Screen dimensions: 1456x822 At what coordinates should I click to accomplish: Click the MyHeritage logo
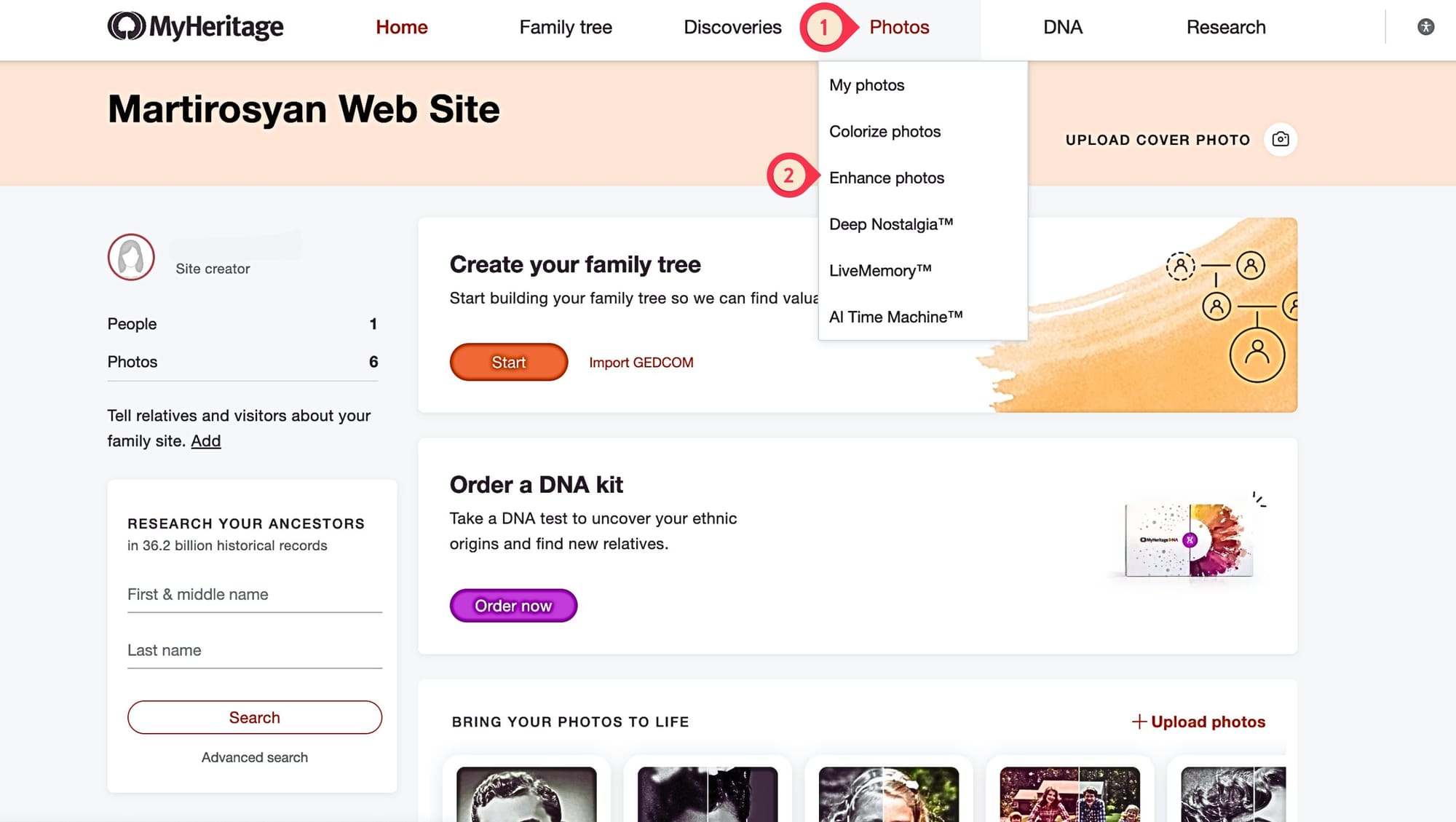coord(195,27)
